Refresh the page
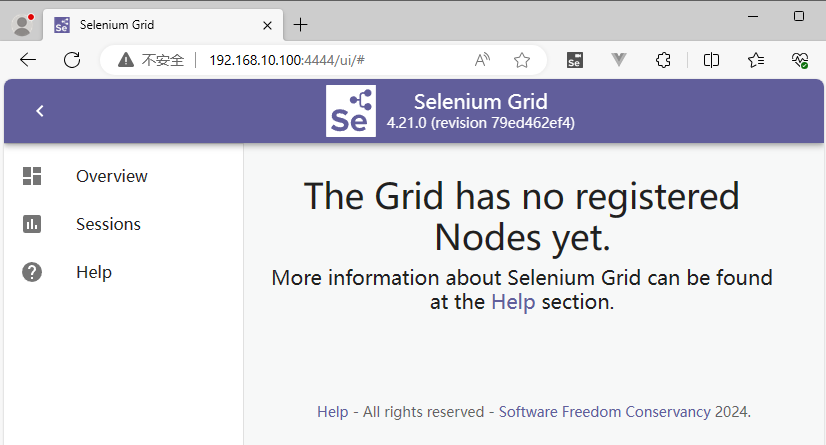 pyautogui.click(x=72, y=60)
